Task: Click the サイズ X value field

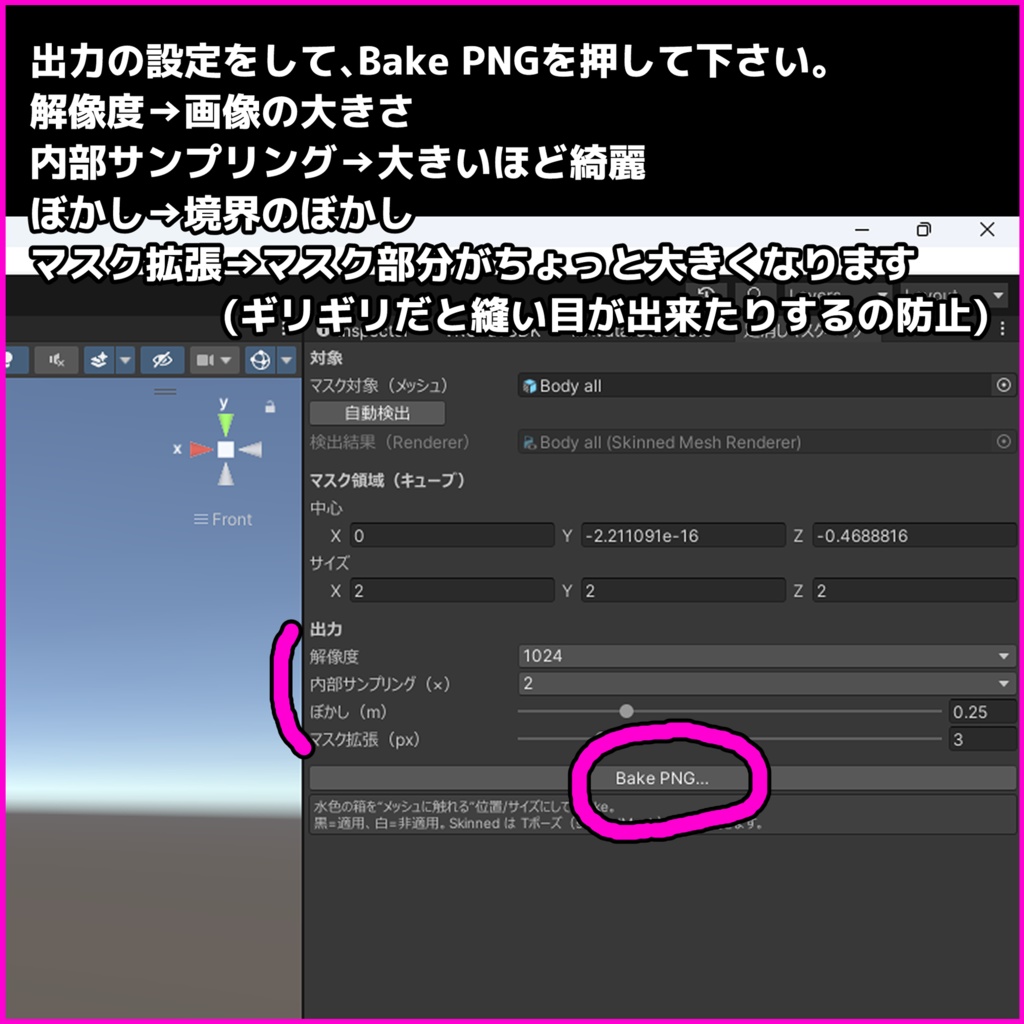Action: (452, 590)
